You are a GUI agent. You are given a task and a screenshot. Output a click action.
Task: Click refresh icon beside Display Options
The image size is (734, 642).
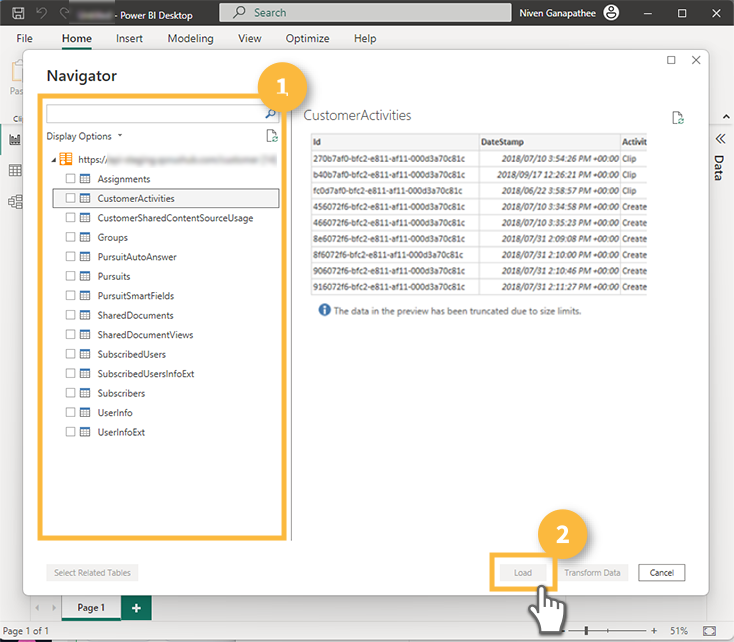coord(272,136)
